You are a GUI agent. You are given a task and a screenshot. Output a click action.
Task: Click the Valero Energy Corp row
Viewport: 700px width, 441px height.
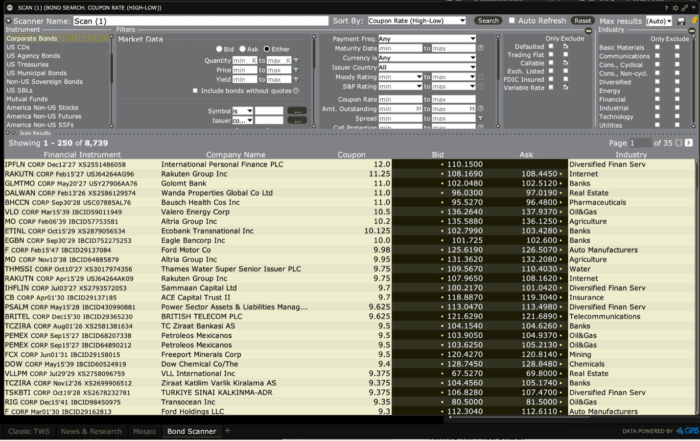(x=350, y=212)
